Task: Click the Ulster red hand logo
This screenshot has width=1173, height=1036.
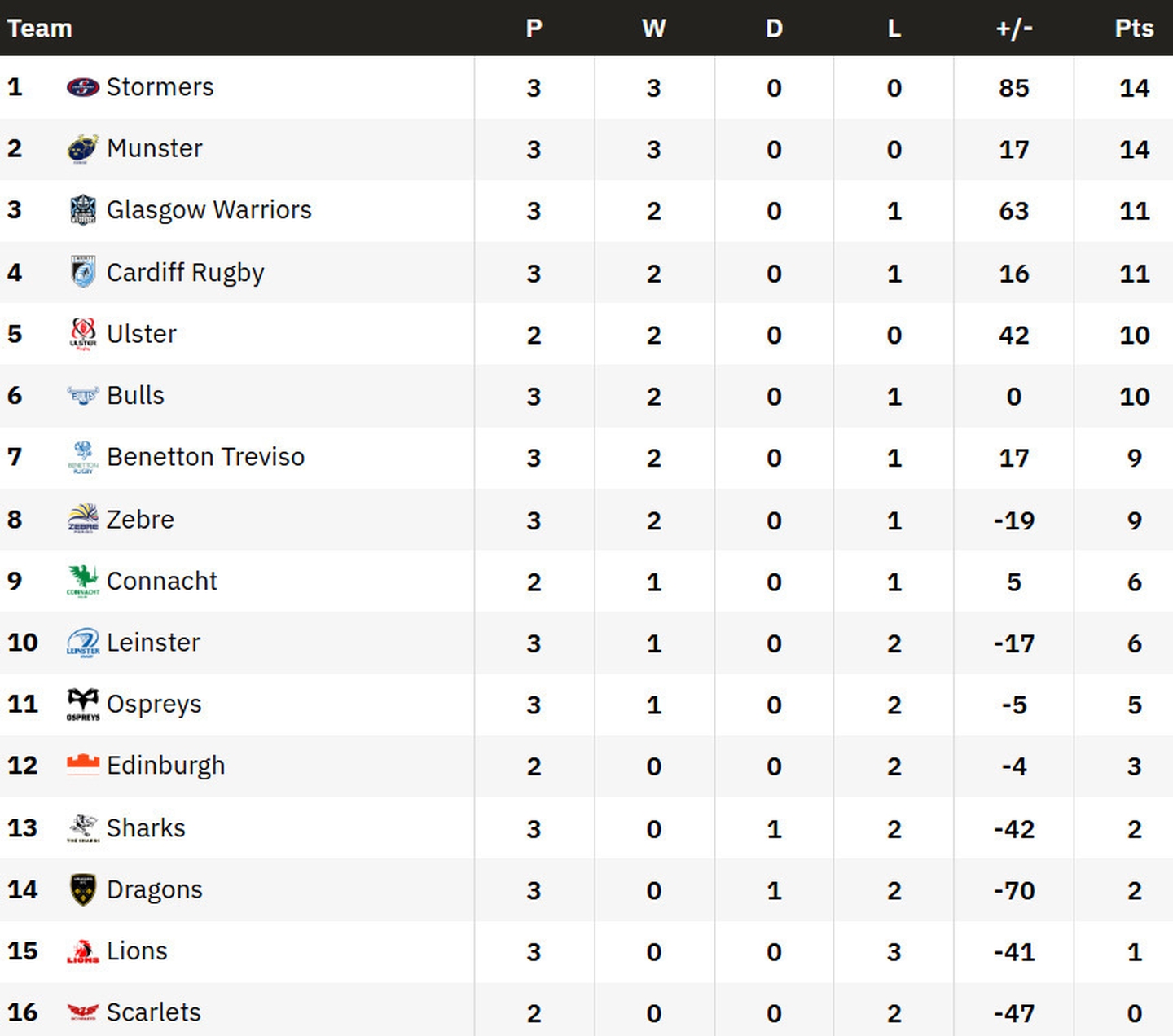Action: pos(82,334)
